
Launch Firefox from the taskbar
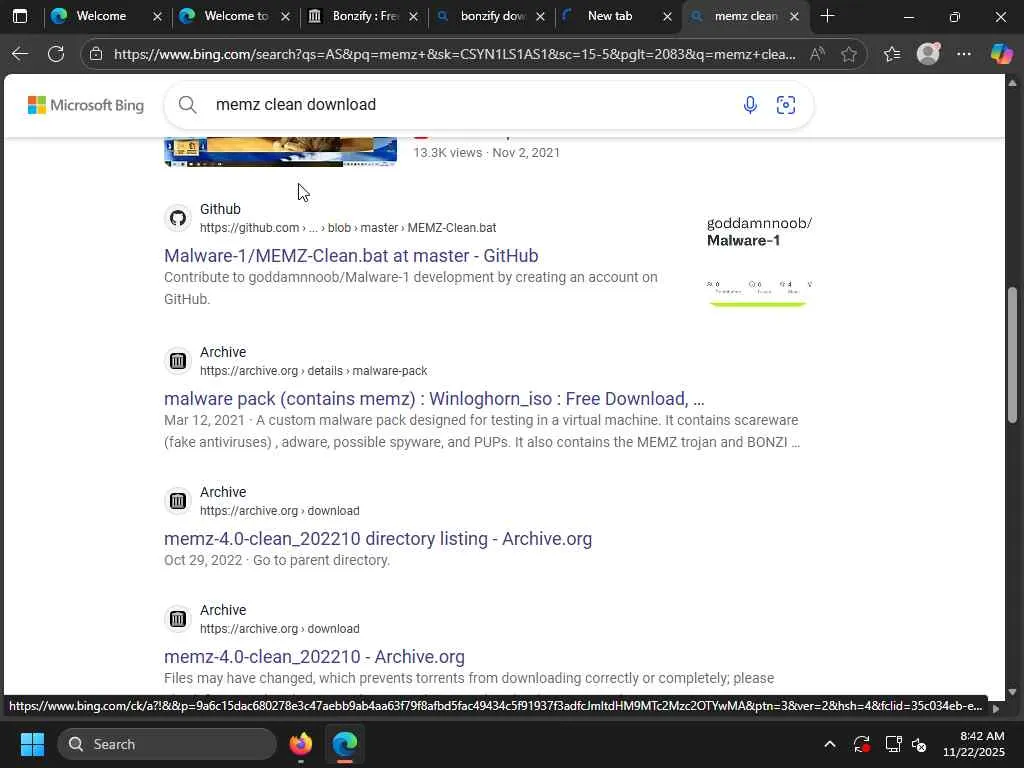click(x=301, y=744)
